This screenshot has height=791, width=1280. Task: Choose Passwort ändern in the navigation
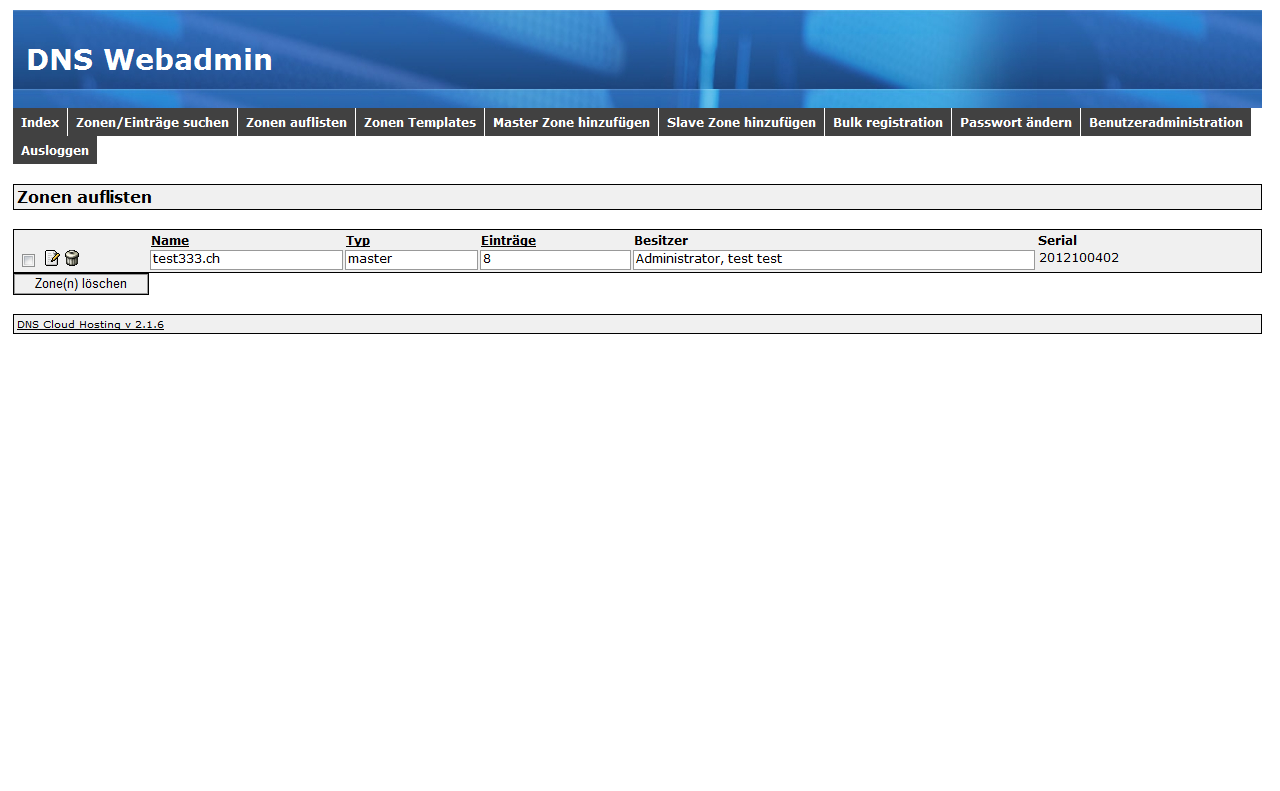click(x=1015, y=122)
